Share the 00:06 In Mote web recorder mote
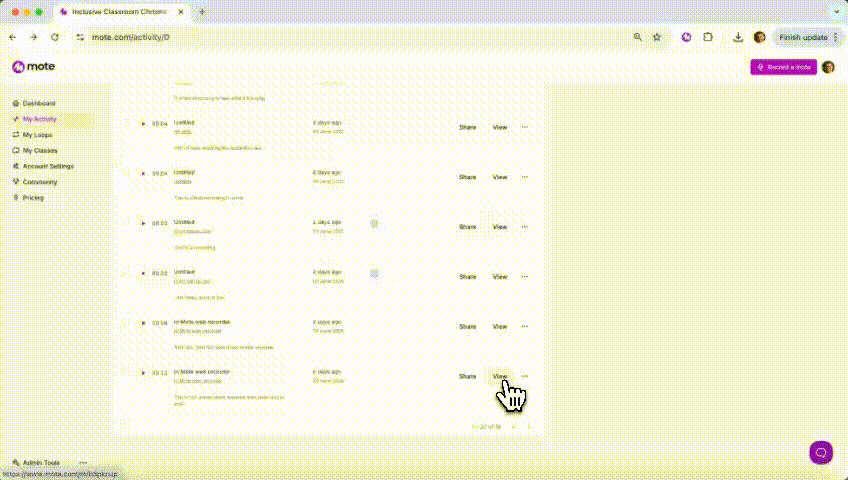 coord(467,326)
